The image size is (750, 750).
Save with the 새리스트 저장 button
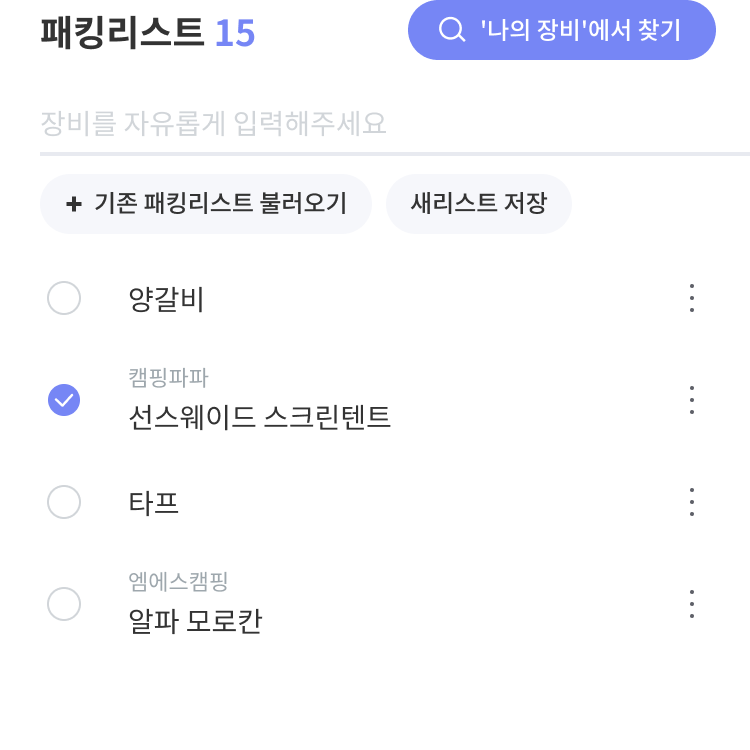[479, 204]
